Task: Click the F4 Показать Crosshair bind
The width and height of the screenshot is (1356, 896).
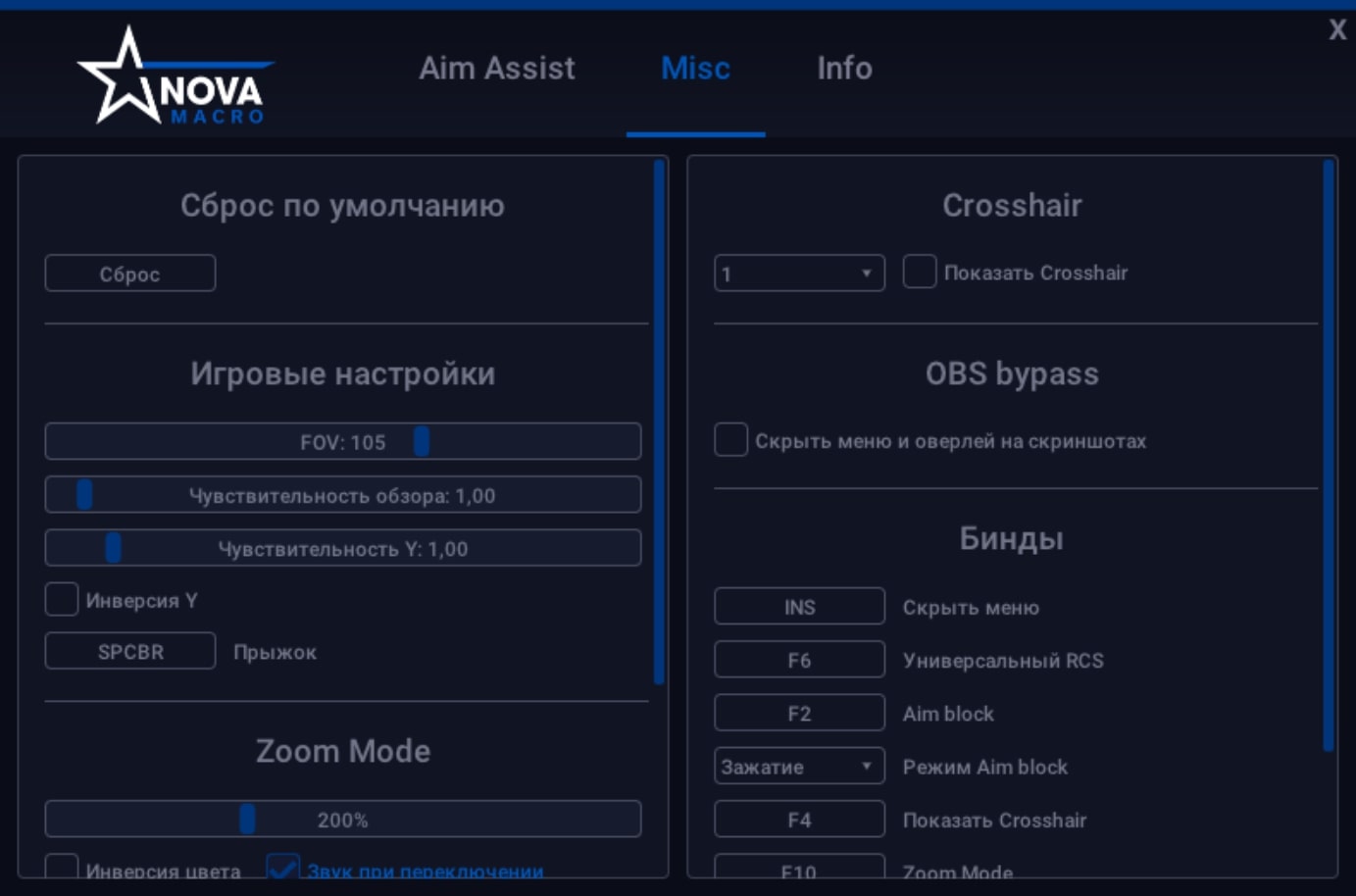Action: pyautogui.click(x=799, y=819)
